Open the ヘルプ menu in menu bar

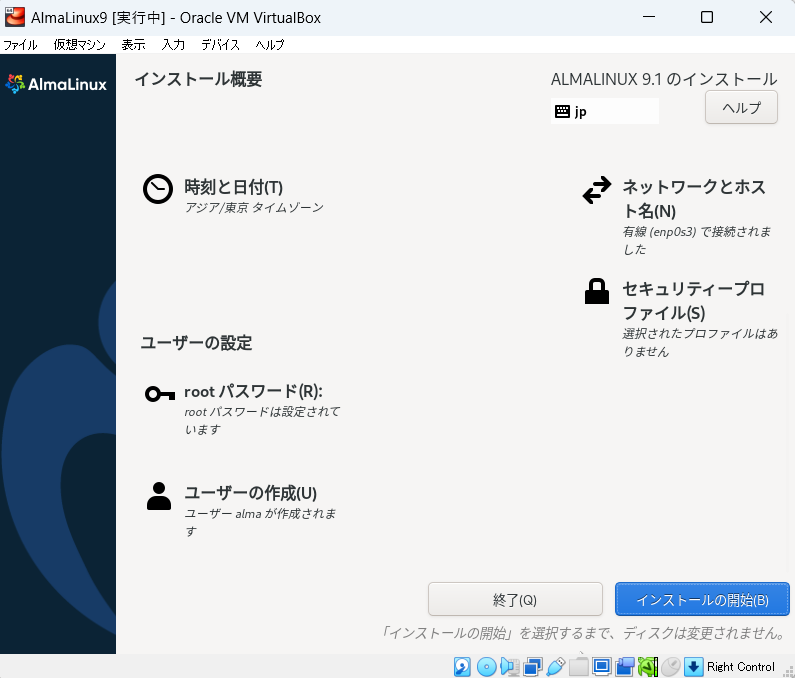tap(270, 45)
